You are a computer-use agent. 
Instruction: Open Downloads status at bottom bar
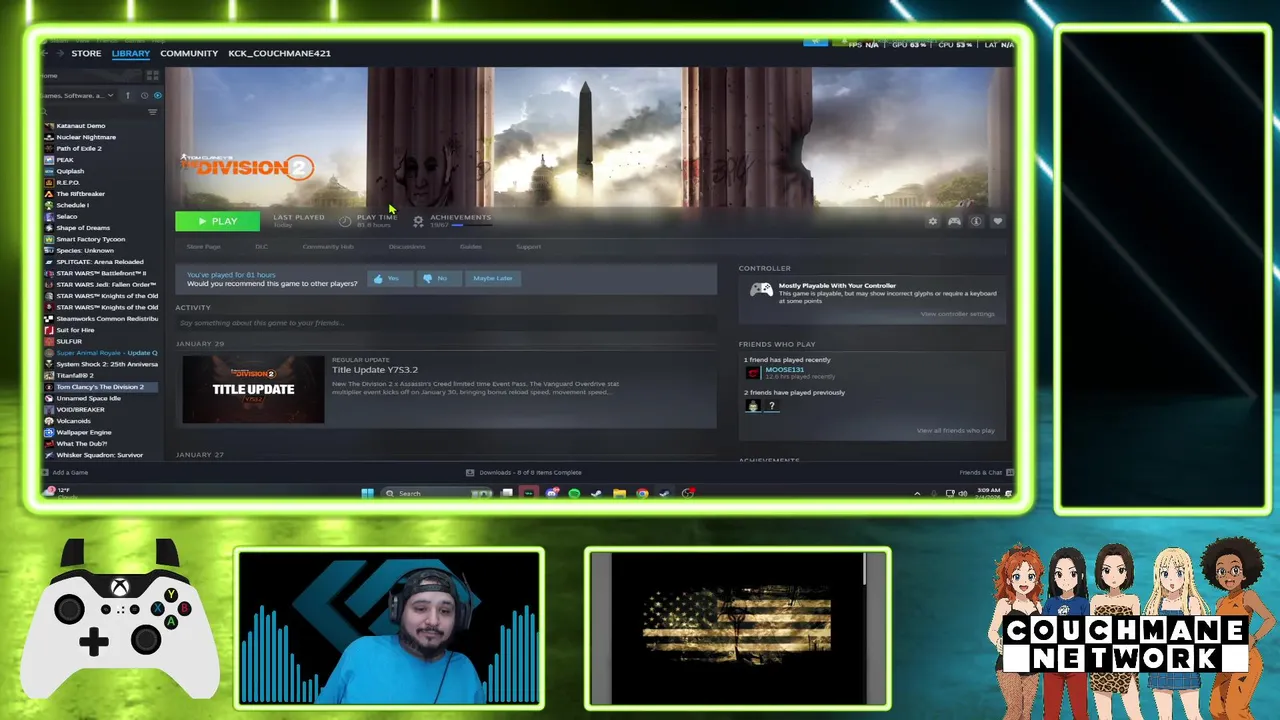click(524, 472)
